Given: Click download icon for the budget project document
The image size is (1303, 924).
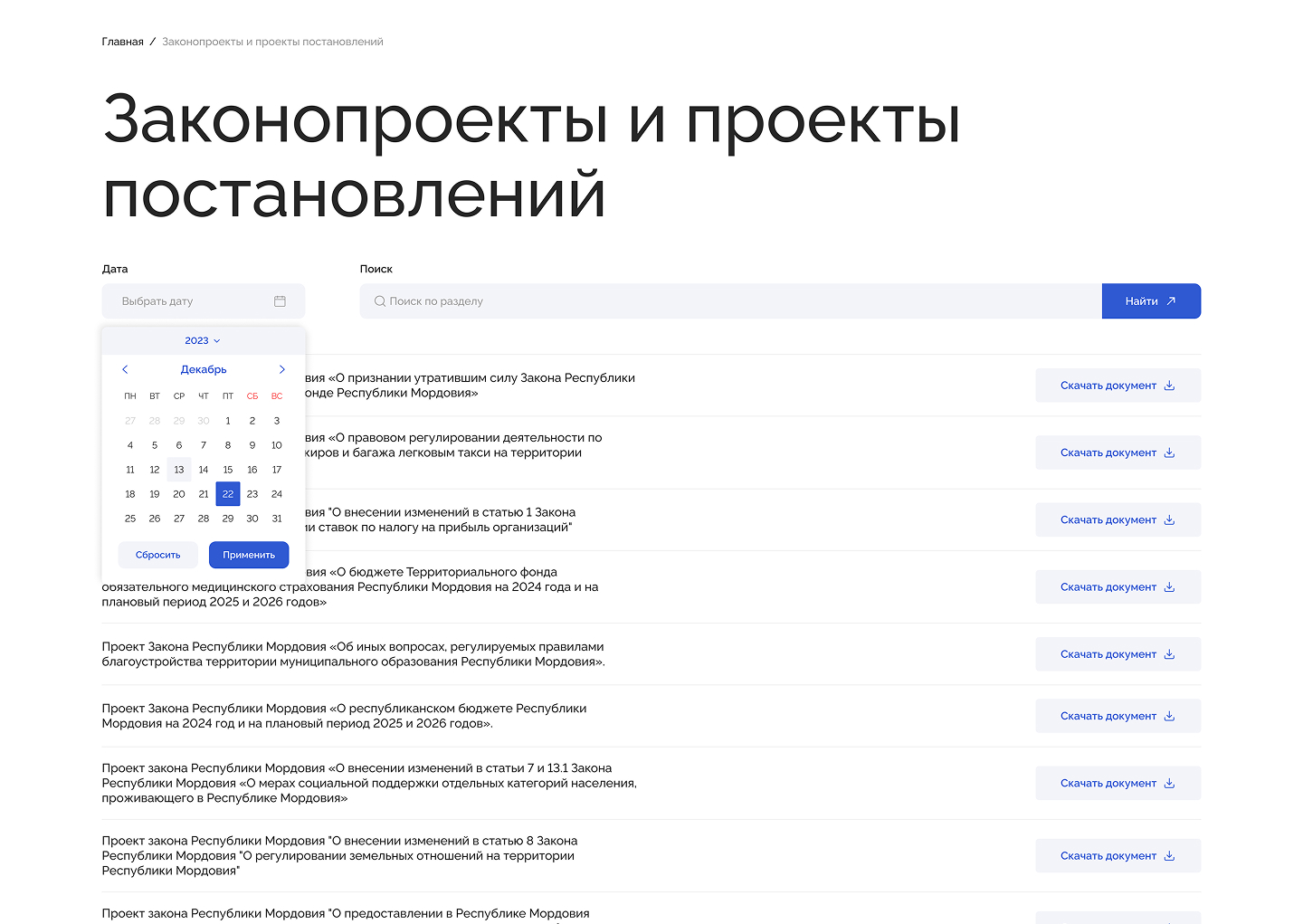Looking at the screenshot, I should (1169, 586).
